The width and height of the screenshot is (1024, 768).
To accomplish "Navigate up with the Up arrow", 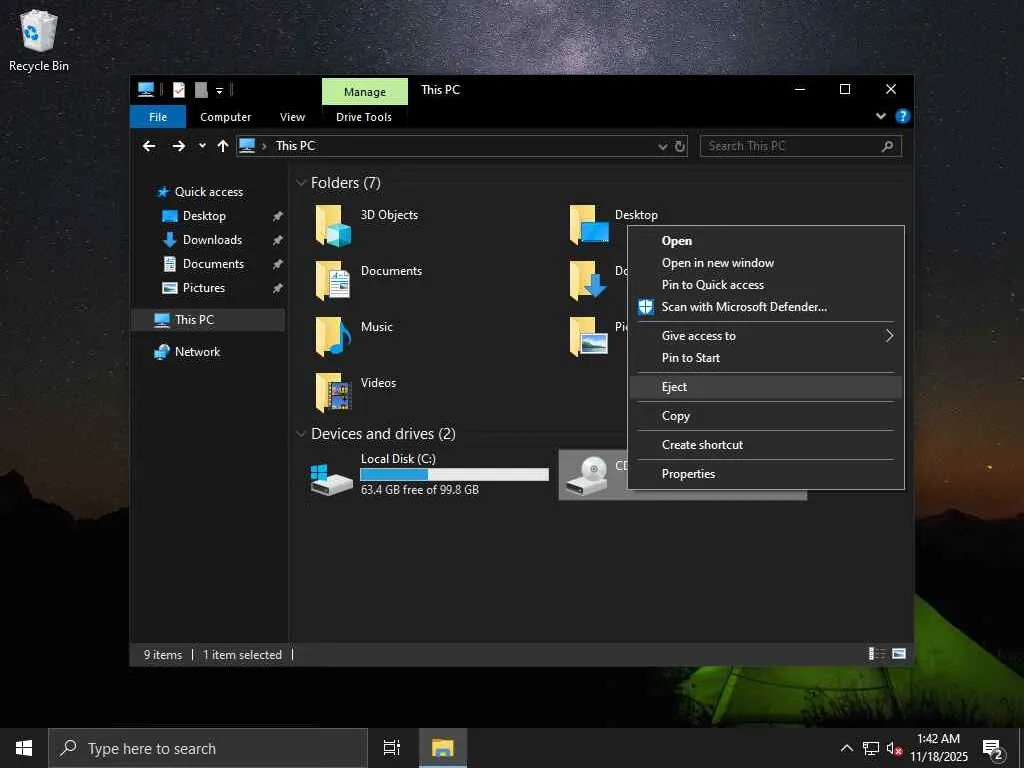I will [223, 146].
